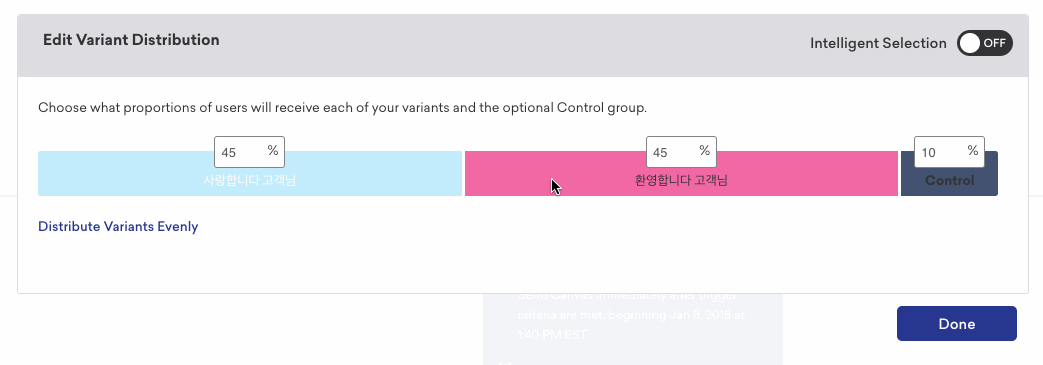Image resolution: width=1043 pixels, height=365 pixels.
Task: Click the Control label text
Action: (x=949, y=181)
